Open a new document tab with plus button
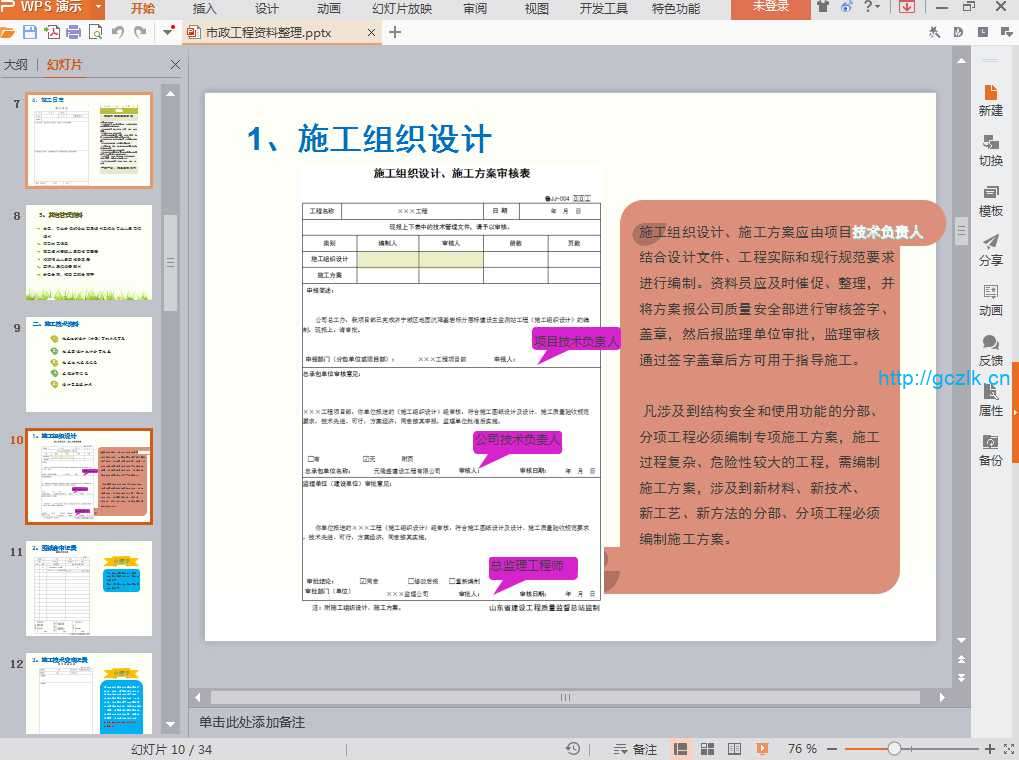Image resolution: width=1019 pixels, height=760 pixels. pyautogui.click(x=395, y=32)
